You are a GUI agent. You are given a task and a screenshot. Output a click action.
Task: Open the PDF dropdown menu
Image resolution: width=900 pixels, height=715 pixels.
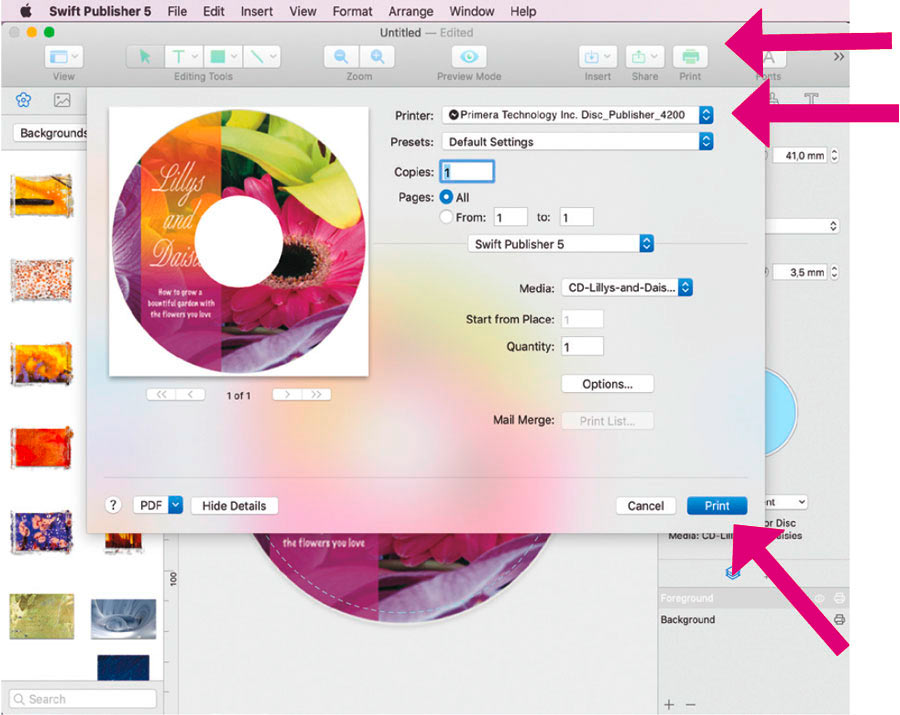tap(158, 505)
